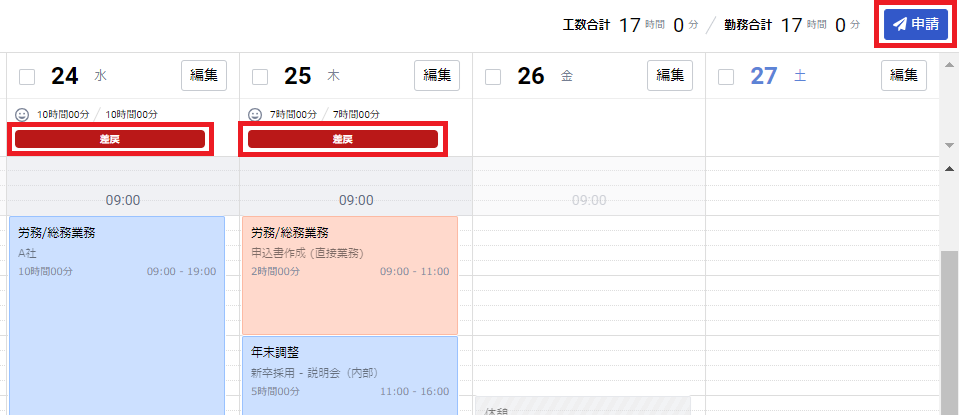Click 編集 on Saturday 27 column
959x415 pixels.
904,75
